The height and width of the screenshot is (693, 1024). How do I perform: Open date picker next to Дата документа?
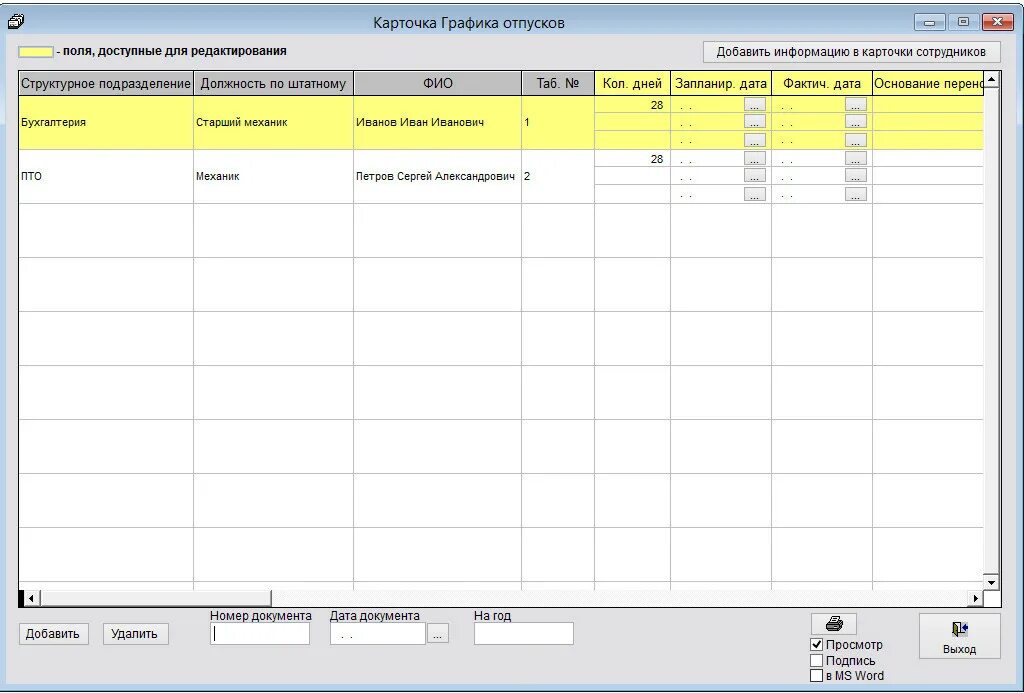tap(438, 634)
